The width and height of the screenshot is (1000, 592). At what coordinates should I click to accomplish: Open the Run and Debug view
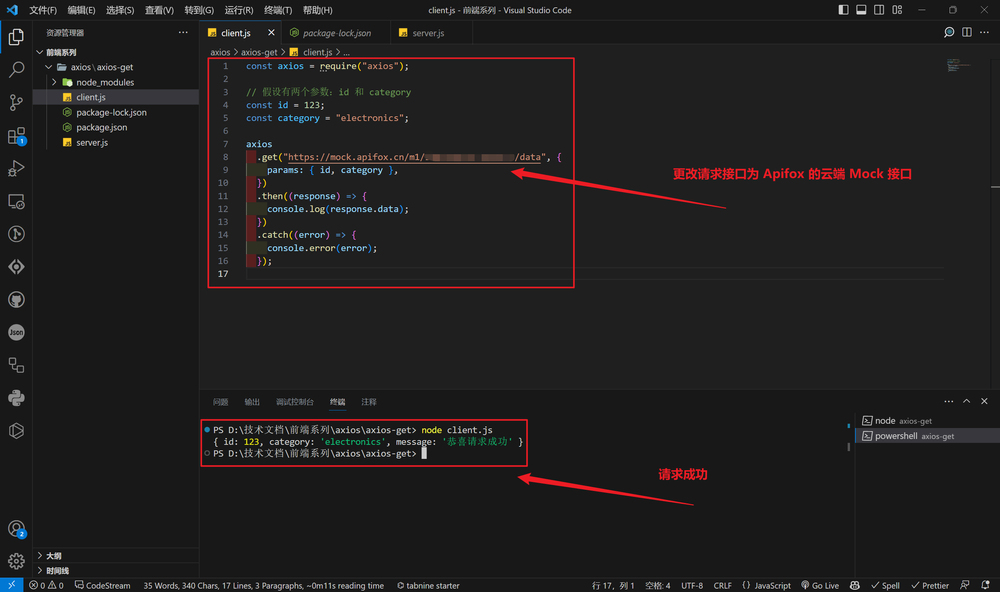(x=16, y=168)
